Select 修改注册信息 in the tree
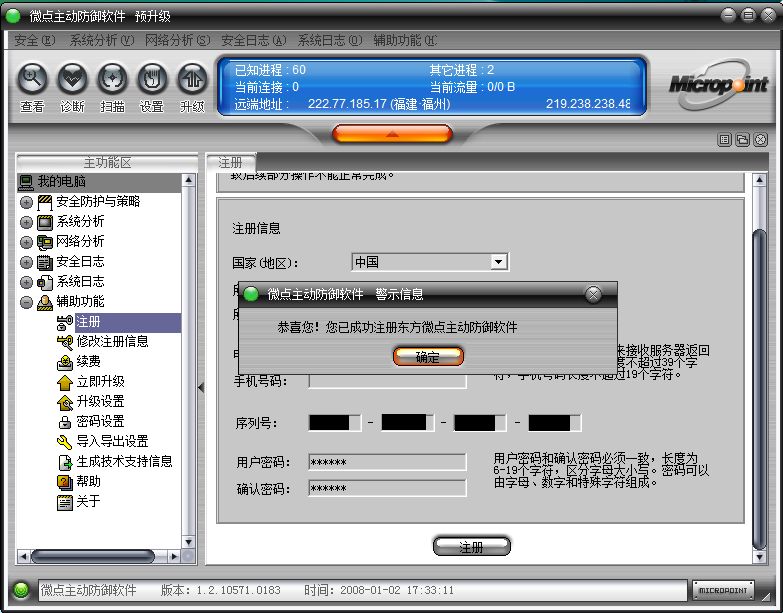783x613 pixels. coord(112,341)
